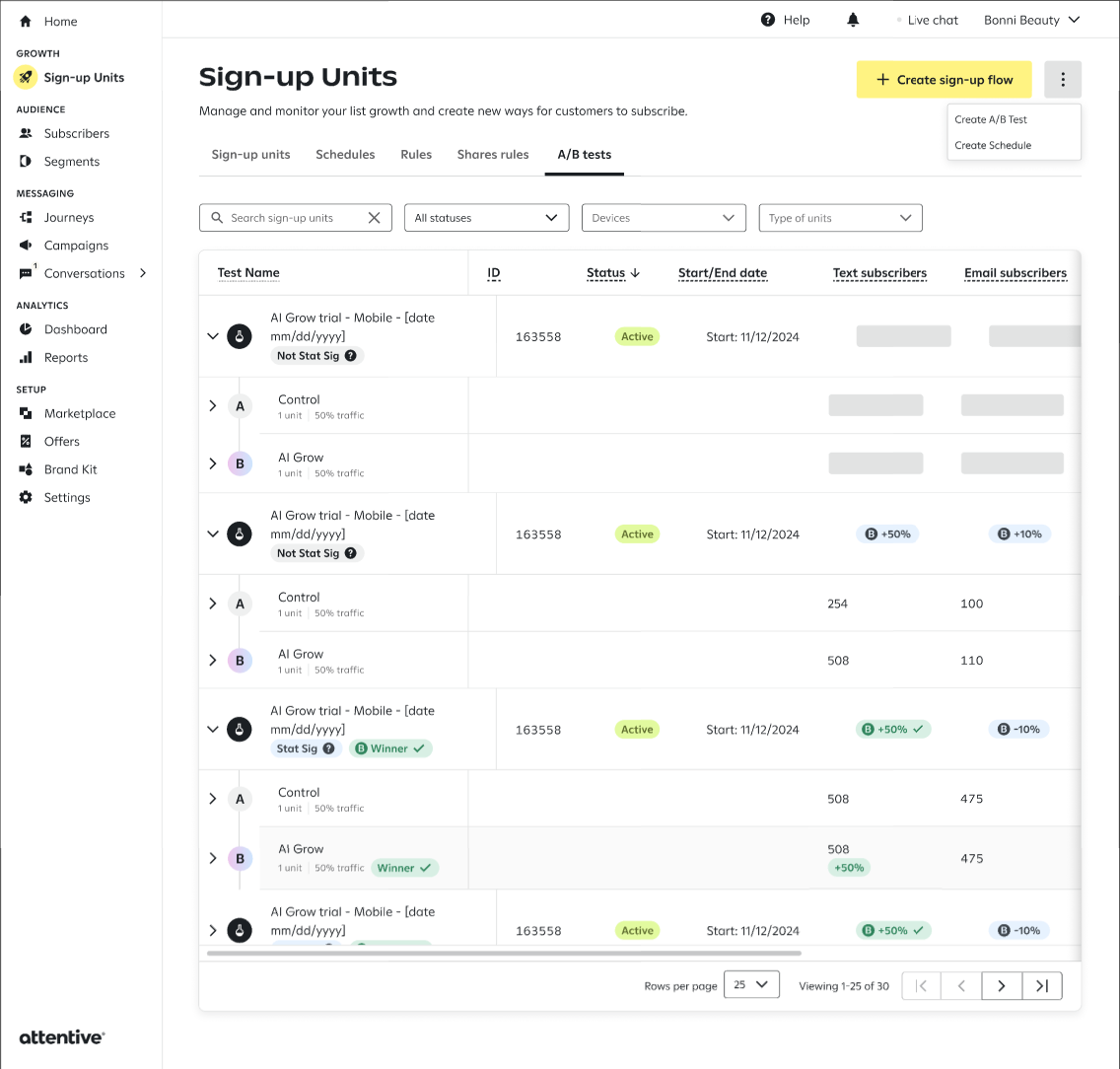Jump to last page arrow
Image resolution: width=1120 pixels, height=1069 pixels.
click(x=1042, y=985)
